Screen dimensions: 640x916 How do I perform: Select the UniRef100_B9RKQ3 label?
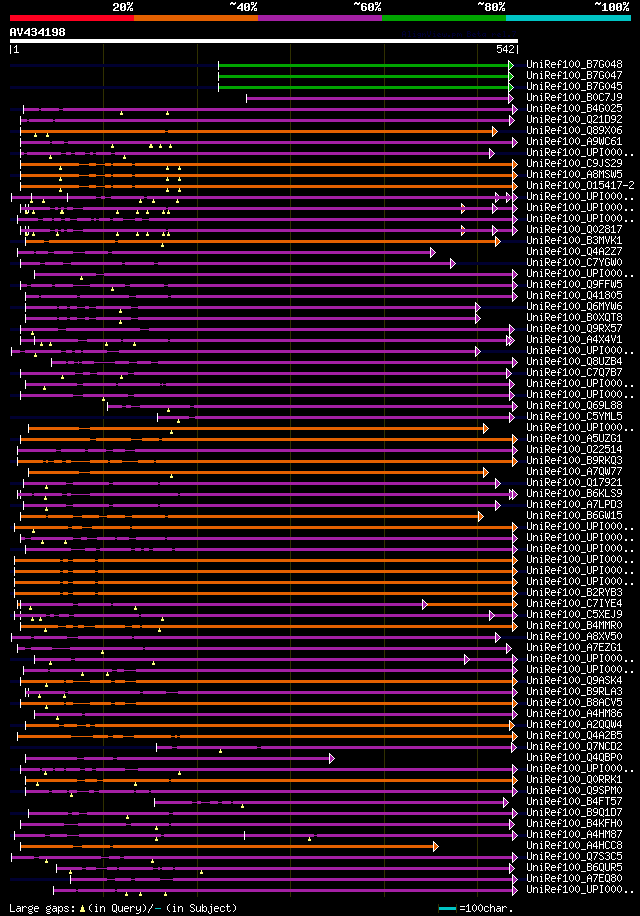pyautogui.click(x=574, y=460)
